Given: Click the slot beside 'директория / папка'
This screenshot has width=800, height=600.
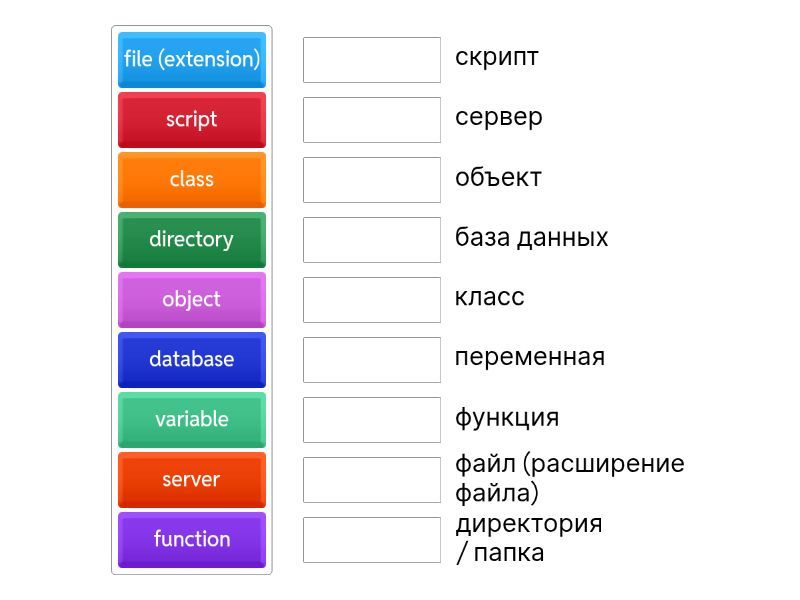Looking at the screenshot, I should pos(371,540).
